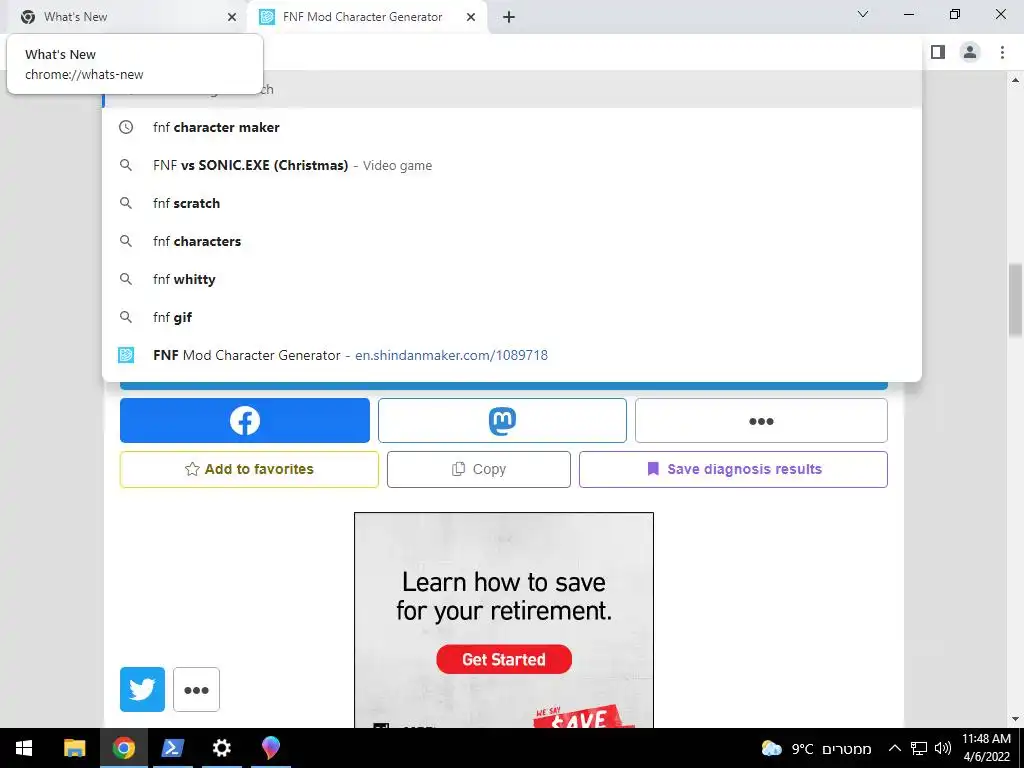Screen dimensions: 1024x768
Task: Show hidden system tray icons
Action: pos(895,748)
